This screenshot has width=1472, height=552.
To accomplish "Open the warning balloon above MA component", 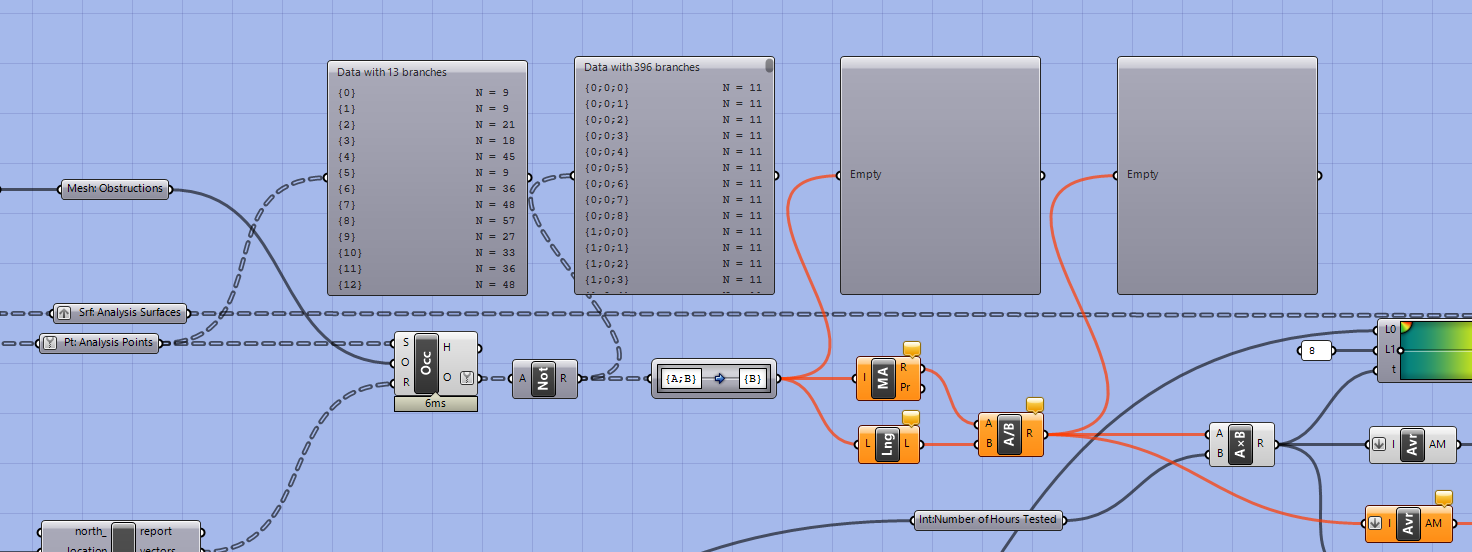I will click(911, 348).
